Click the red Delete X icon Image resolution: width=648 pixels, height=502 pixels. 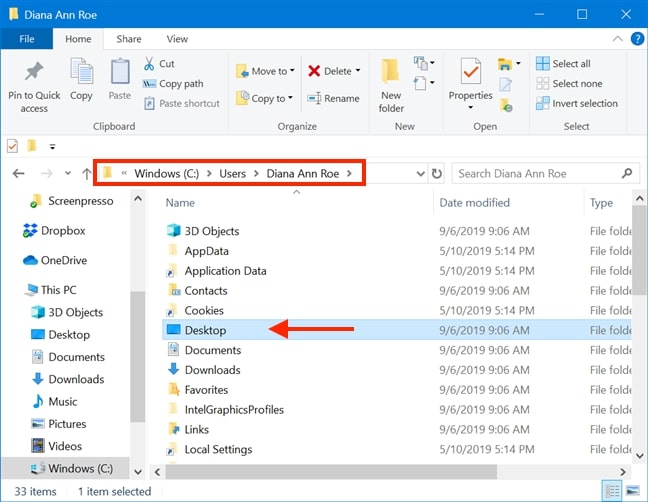click(314, 71)
